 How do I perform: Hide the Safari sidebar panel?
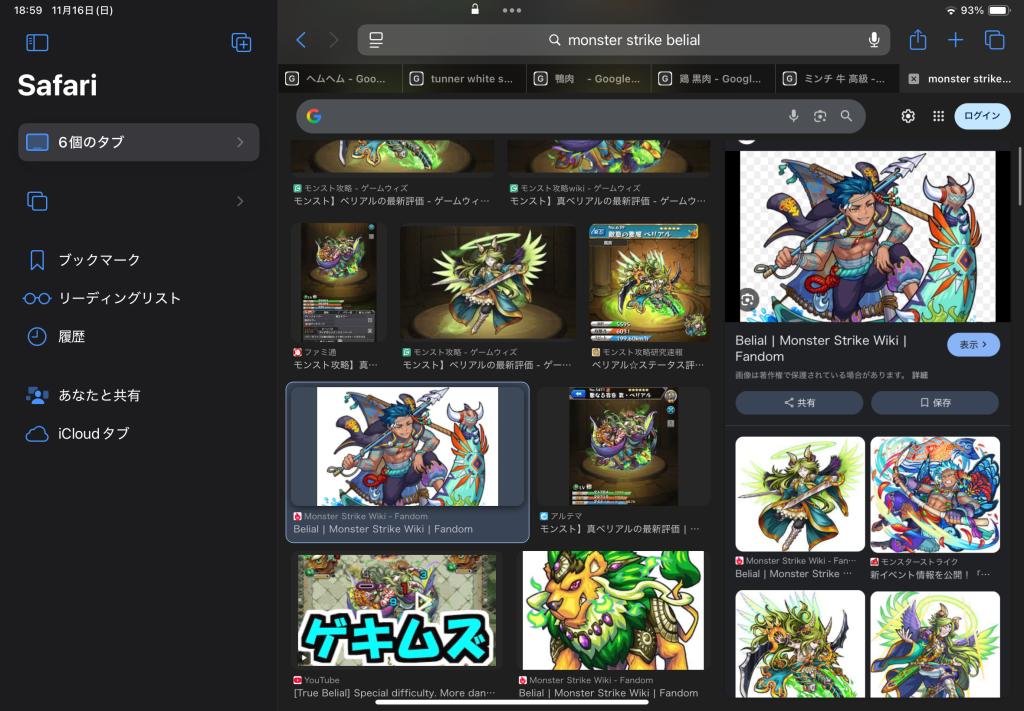37,42
